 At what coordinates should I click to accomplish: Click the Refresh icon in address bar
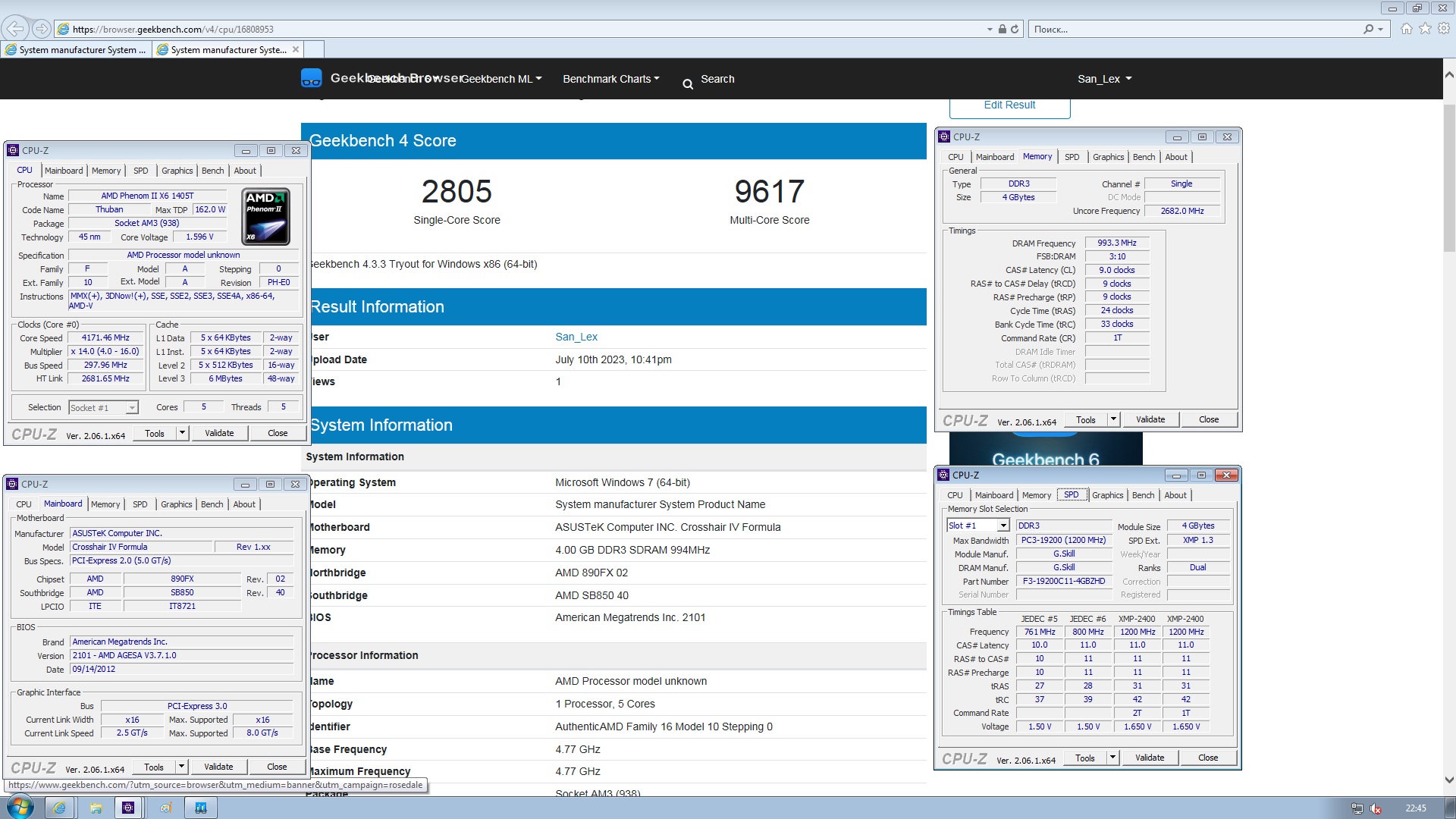click(1015, 29)
